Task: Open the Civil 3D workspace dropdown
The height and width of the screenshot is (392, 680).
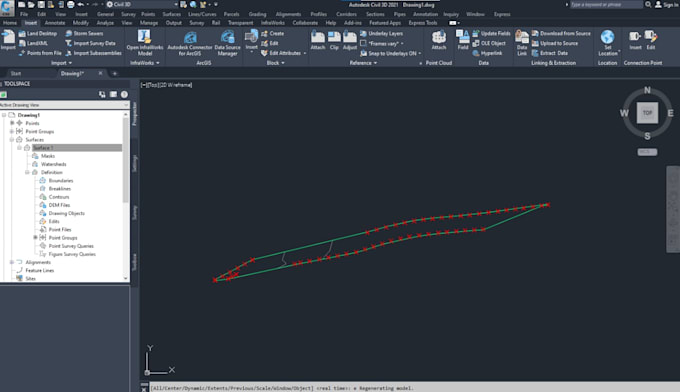Action: (141, 4)
